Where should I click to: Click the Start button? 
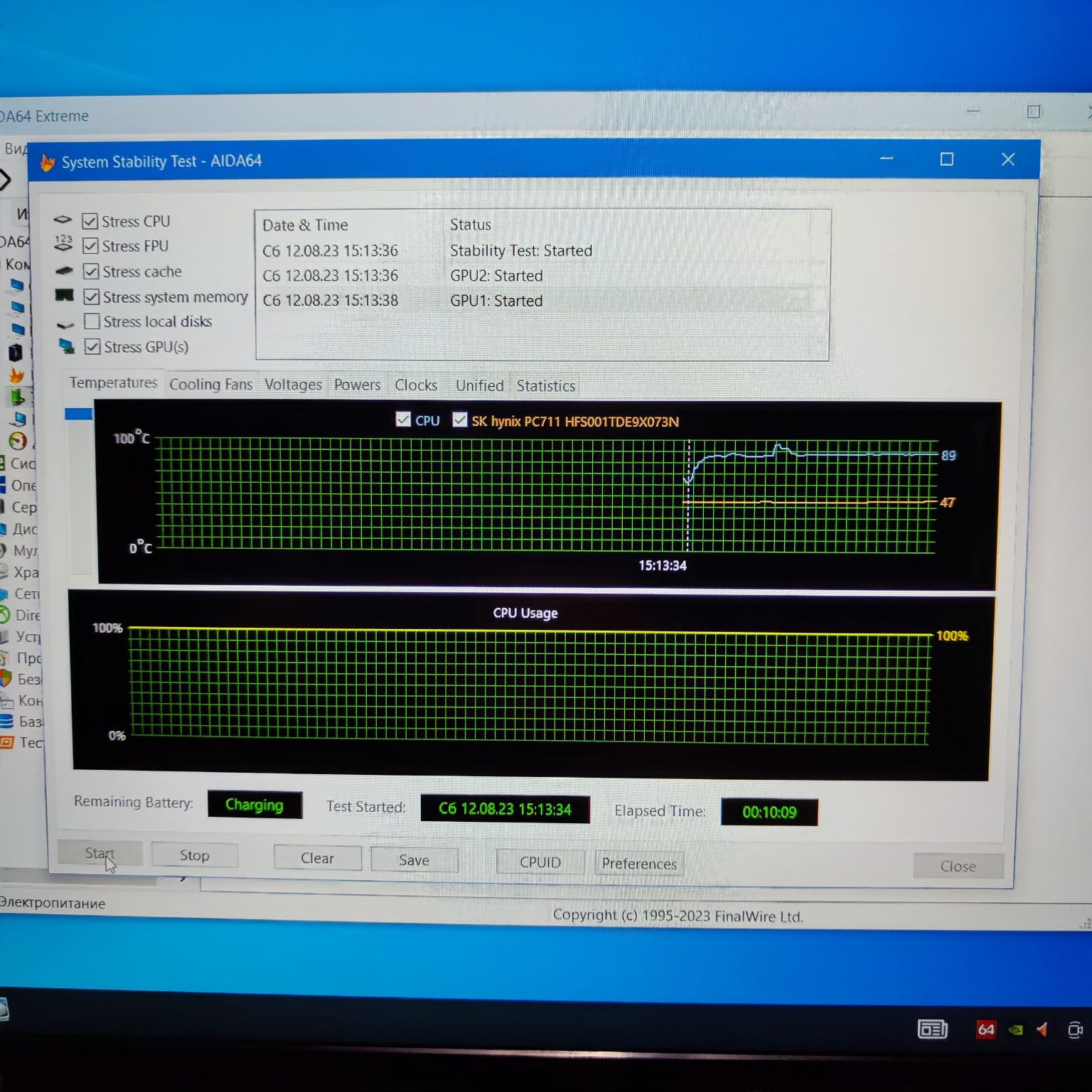(x=100, y=853)
